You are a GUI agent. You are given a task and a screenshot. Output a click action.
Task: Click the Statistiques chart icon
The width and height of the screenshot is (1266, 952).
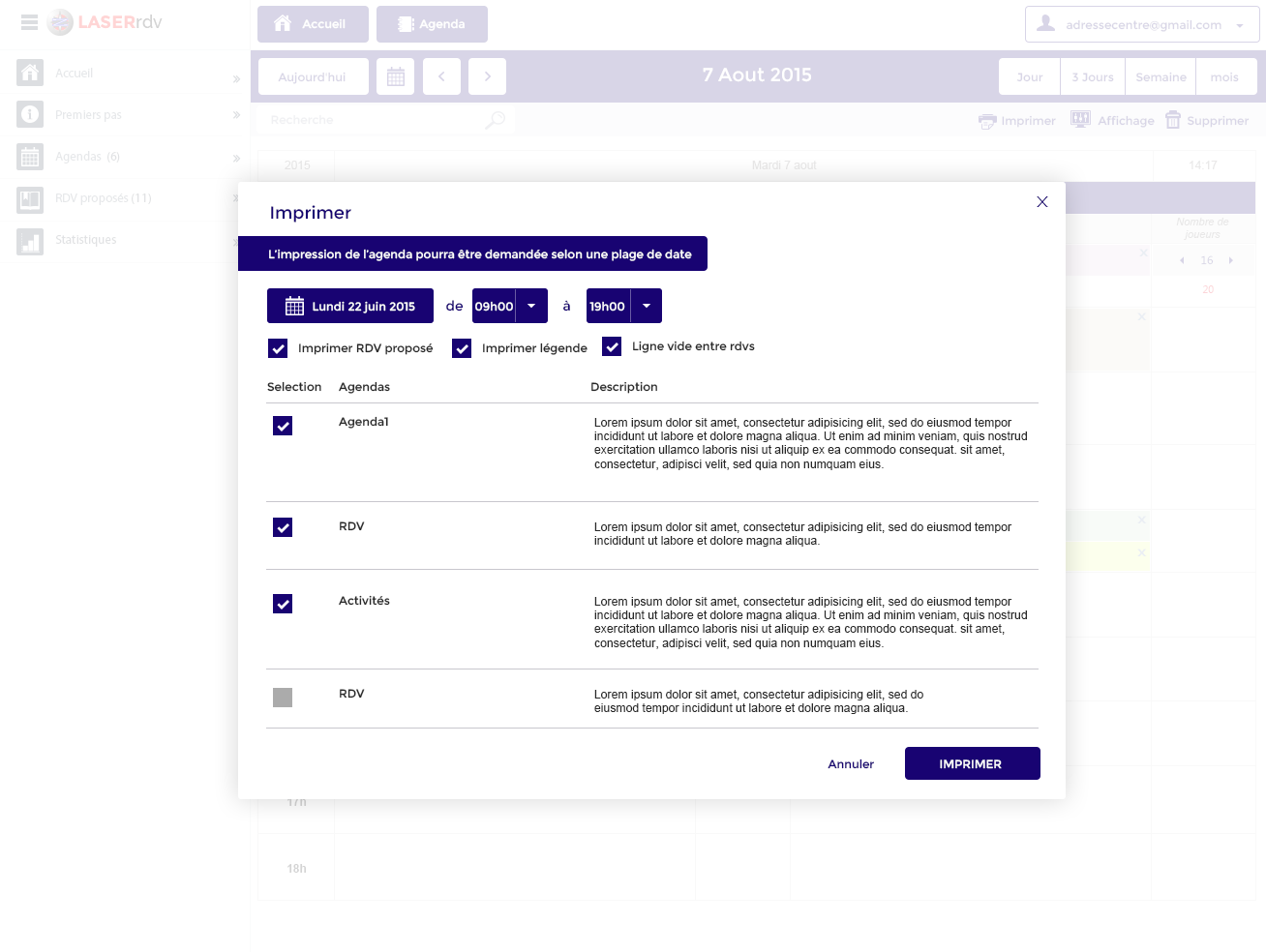pos(30,241)
